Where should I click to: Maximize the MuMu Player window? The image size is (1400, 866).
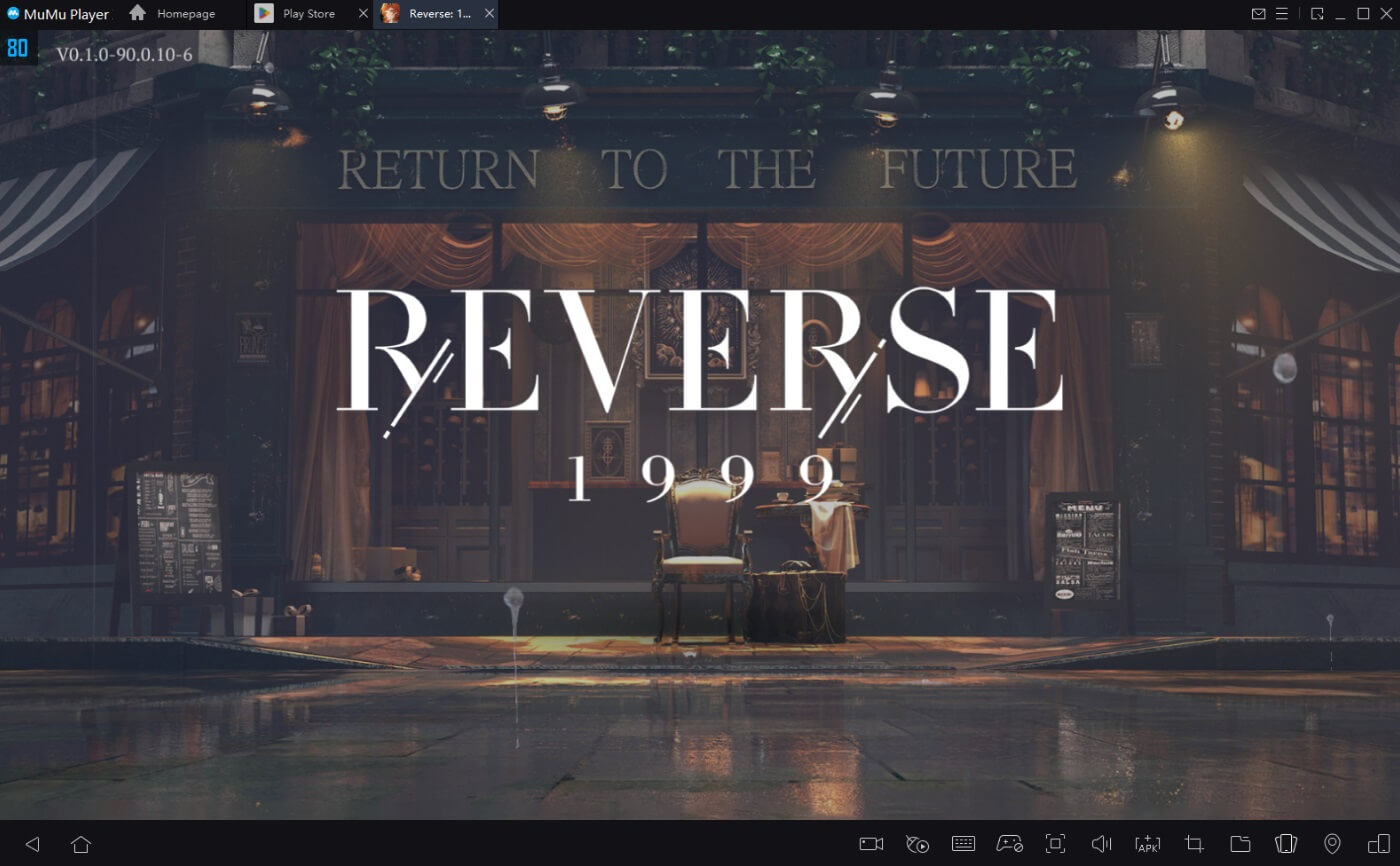pos(1363,14)
